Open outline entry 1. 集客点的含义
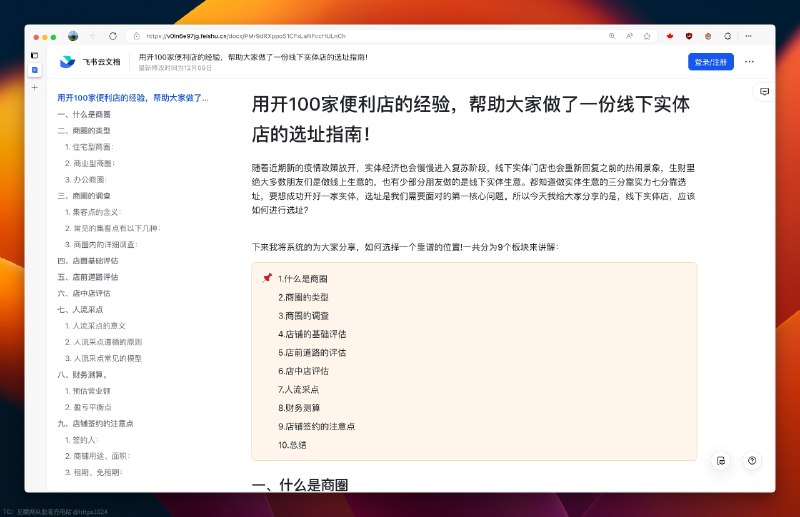800x517 pixels. pos(93,212)
